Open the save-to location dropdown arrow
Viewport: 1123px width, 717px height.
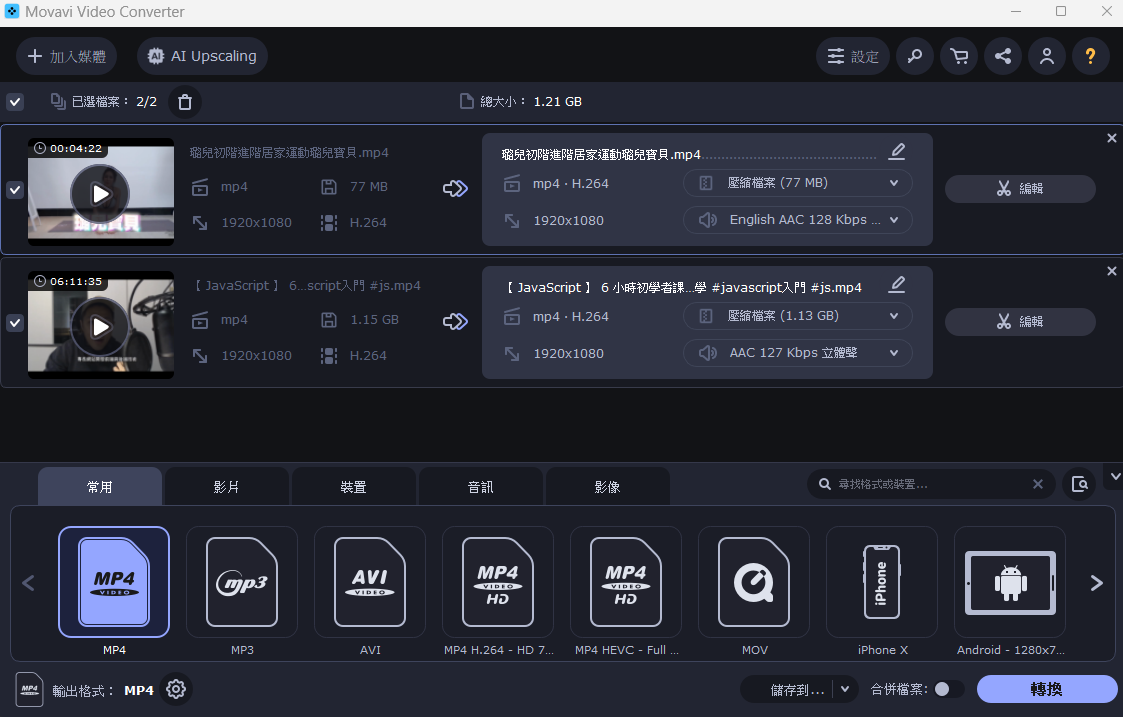click(845, 689)
